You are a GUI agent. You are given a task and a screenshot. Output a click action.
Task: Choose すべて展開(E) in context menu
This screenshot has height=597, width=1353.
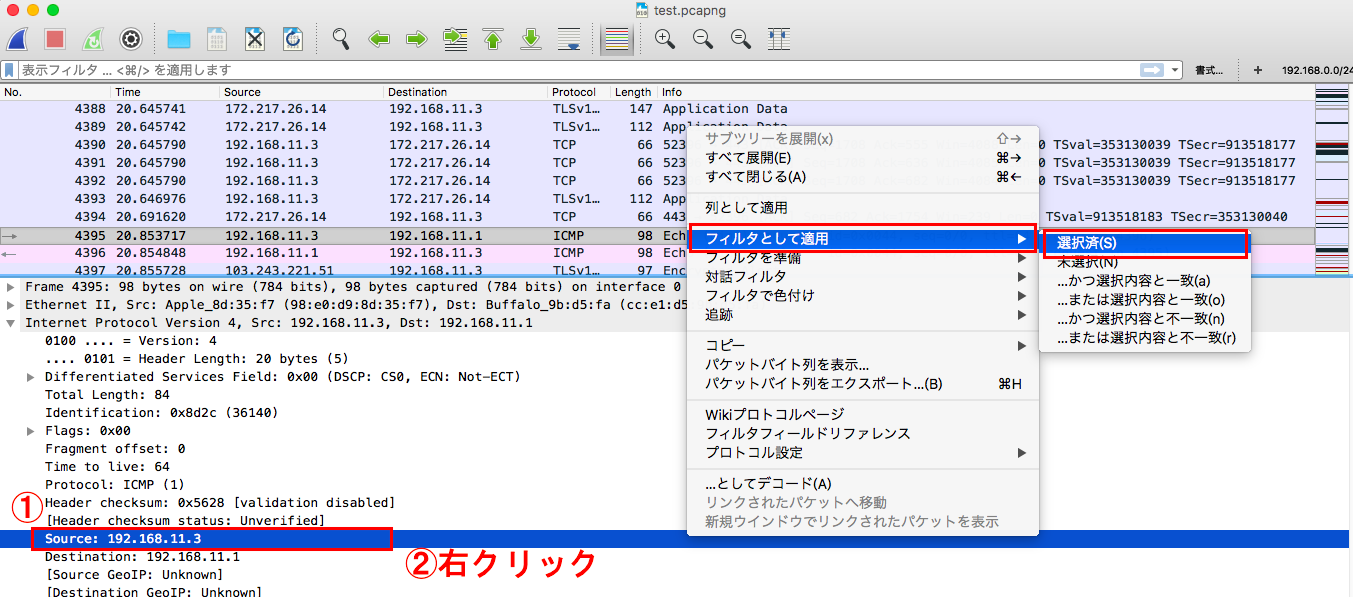point(863,158)
